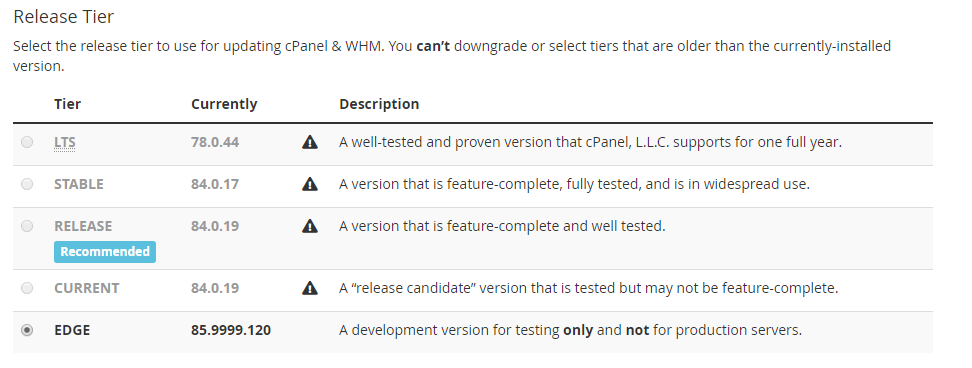Screen dimensions: 972x368
Task: Click the Currently column header
Action: coord(224,104)
